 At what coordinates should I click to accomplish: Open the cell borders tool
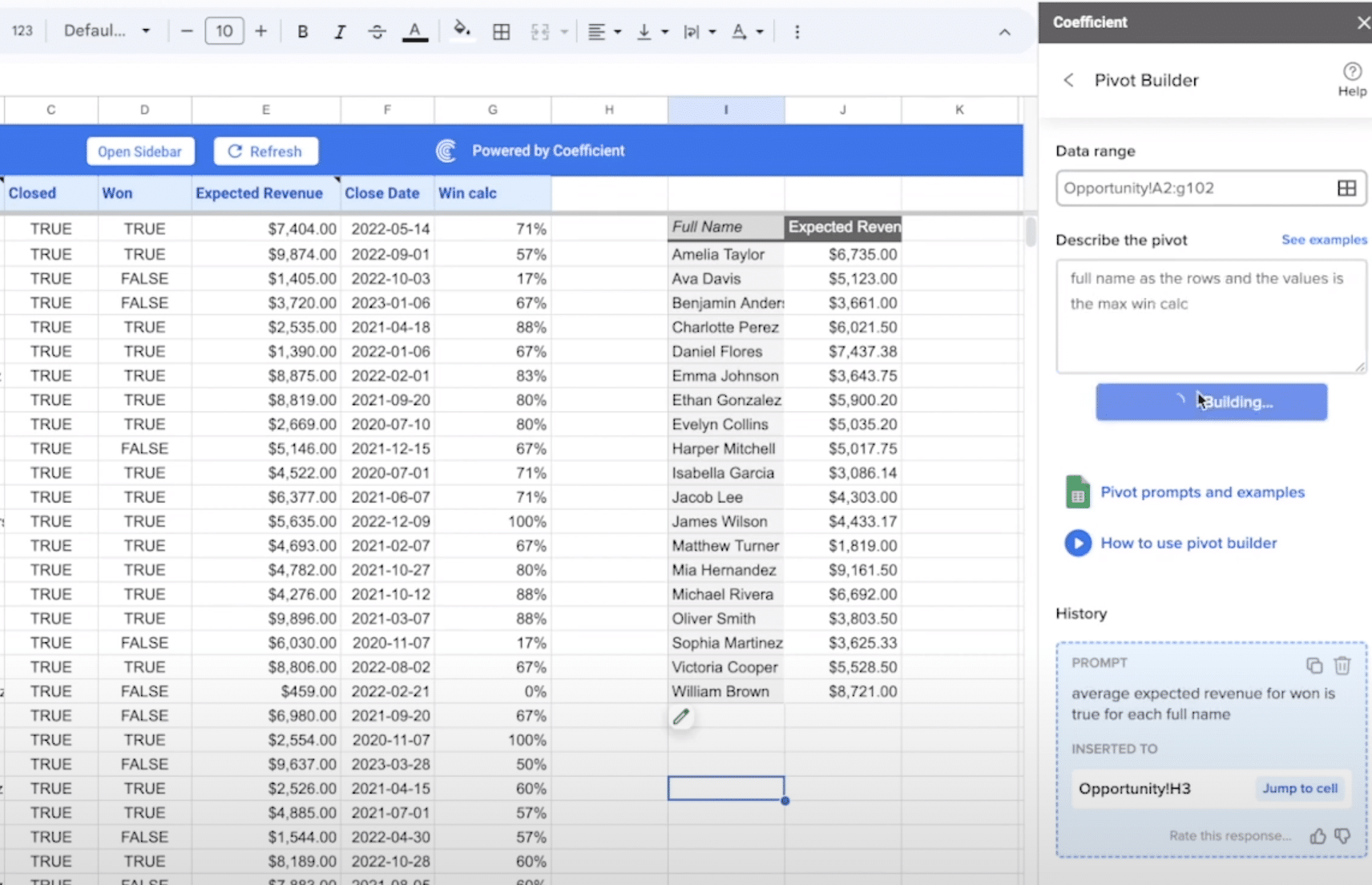click(502, 32)
